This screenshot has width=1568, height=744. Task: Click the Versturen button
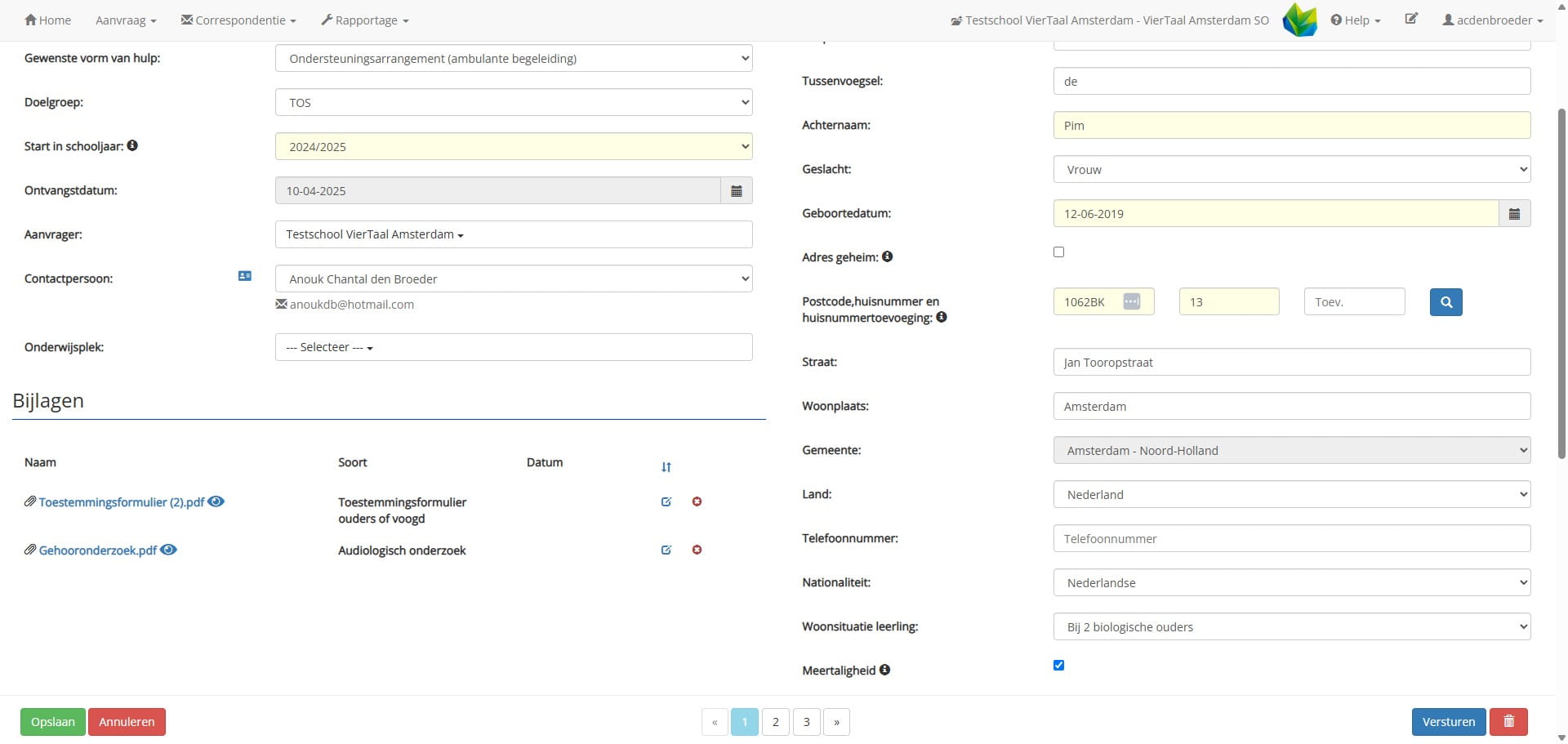(x=1449, y=722)
